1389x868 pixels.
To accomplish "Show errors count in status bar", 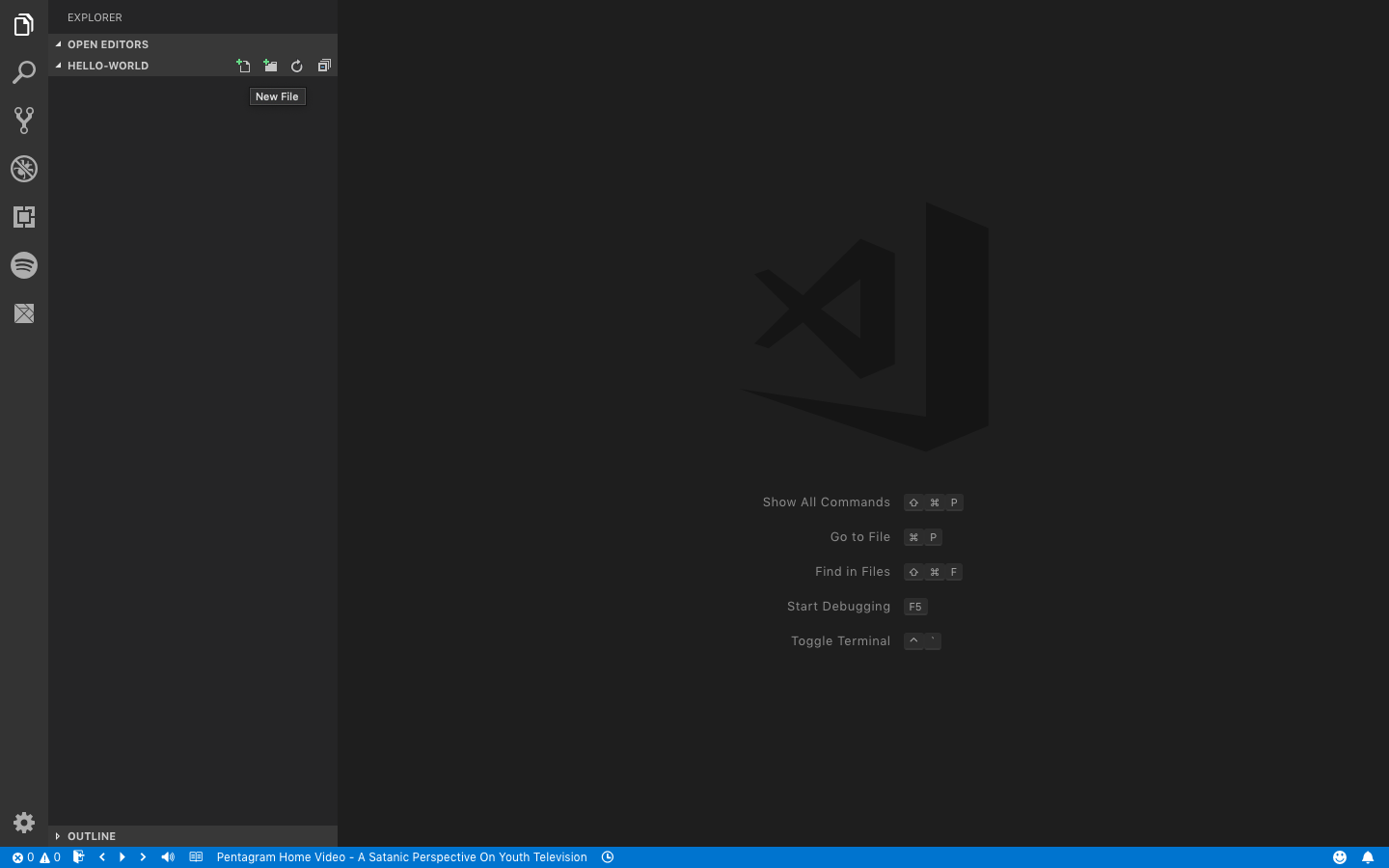I will click(22, 857).
